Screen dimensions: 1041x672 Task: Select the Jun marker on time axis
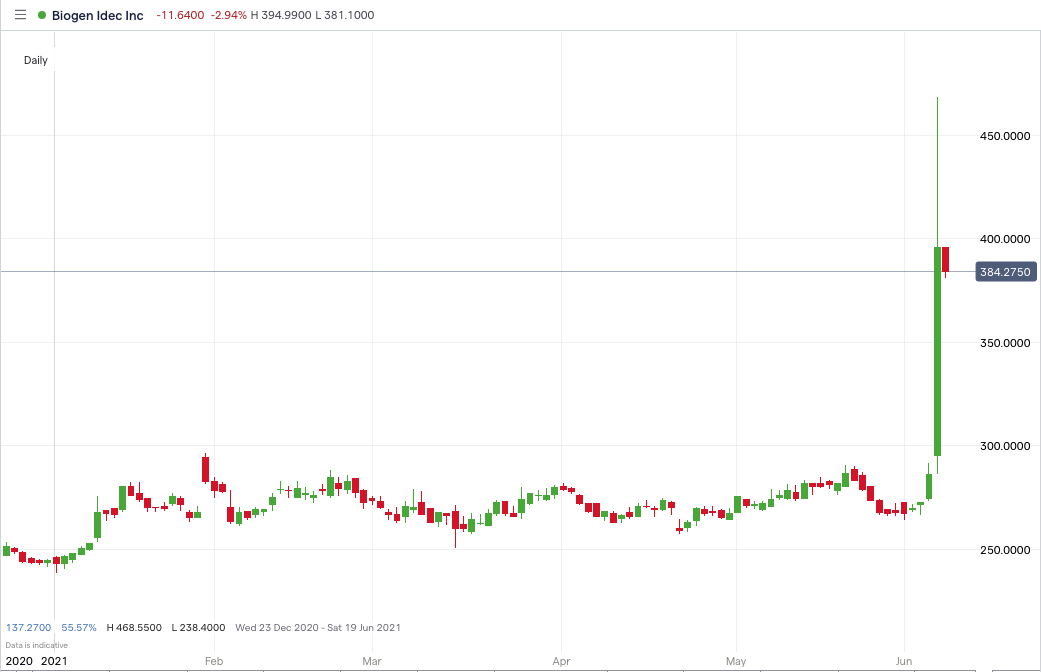(x=904, y=661)
